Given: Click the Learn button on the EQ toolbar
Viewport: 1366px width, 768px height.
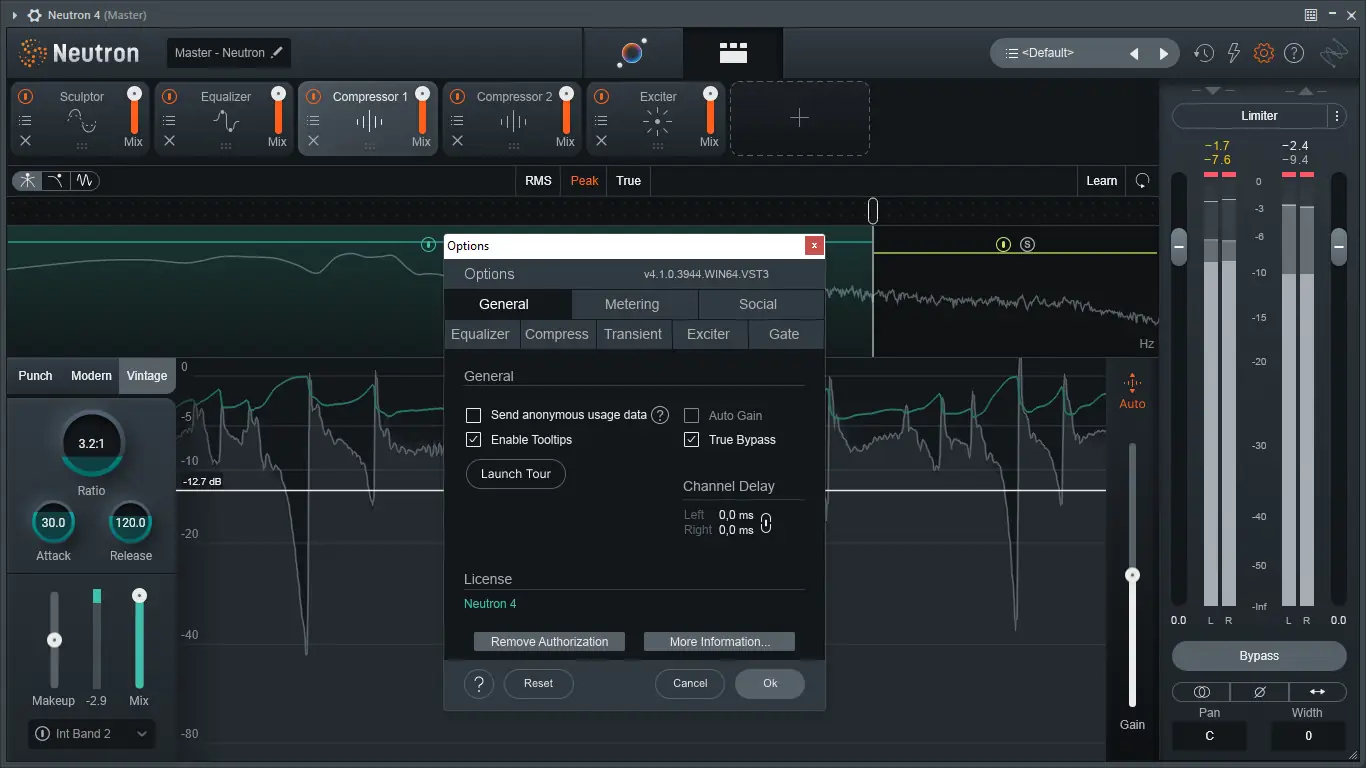Looking at the screenshot, I should pos(1101,181).
